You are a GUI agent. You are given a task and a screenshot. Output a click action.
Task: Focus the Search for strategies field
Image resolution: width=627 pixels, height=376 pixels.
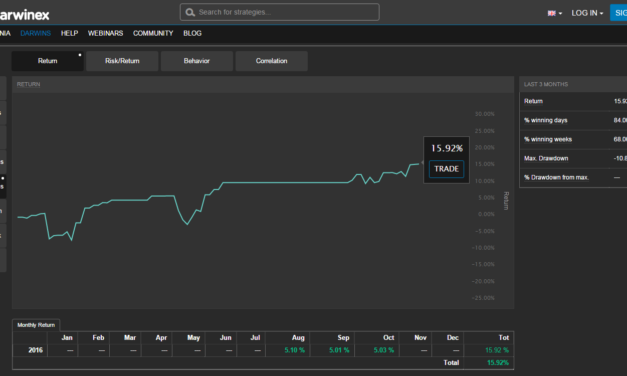(280, 12)
